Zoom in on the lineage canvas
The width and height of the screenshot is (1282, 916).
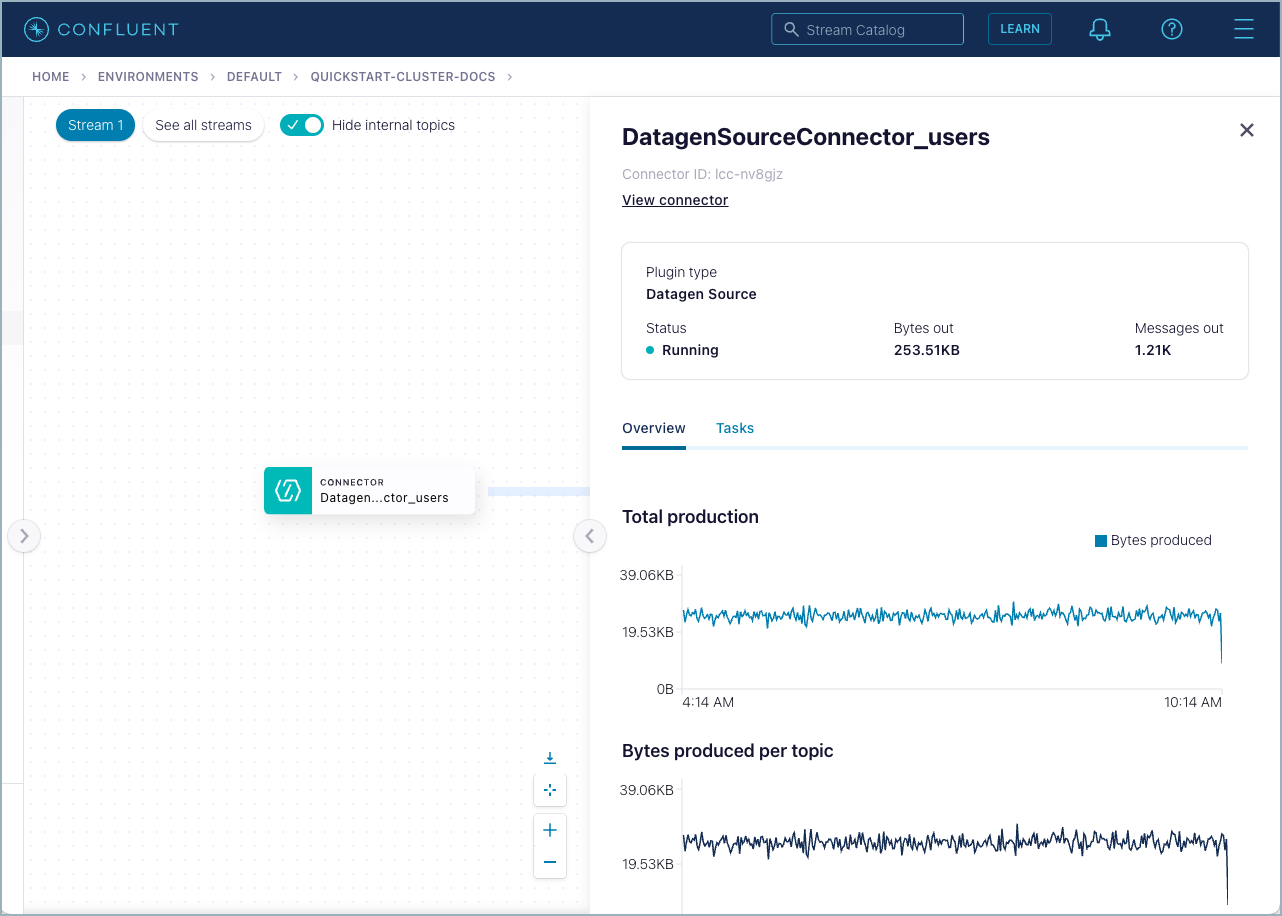point(550,829)
